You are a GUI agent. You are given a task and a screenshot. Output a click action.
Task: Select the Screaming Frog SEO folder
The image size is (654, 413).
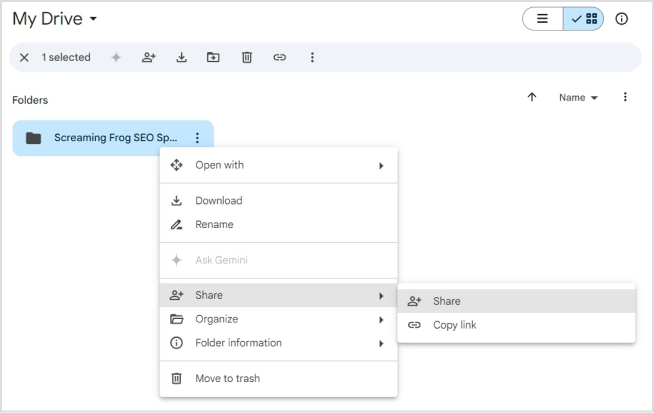pos(113,138)
